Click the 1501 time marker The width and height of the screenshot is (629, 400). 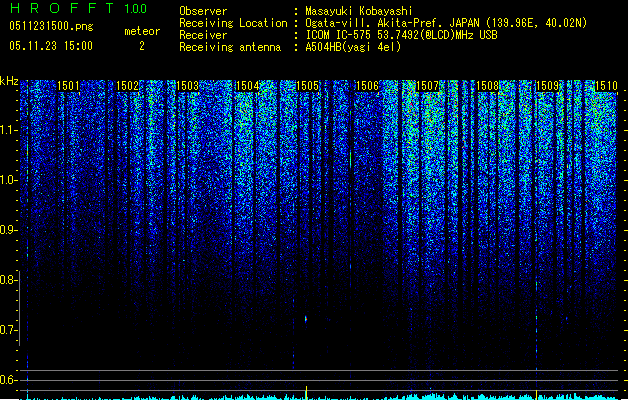[x=68, y=85]
